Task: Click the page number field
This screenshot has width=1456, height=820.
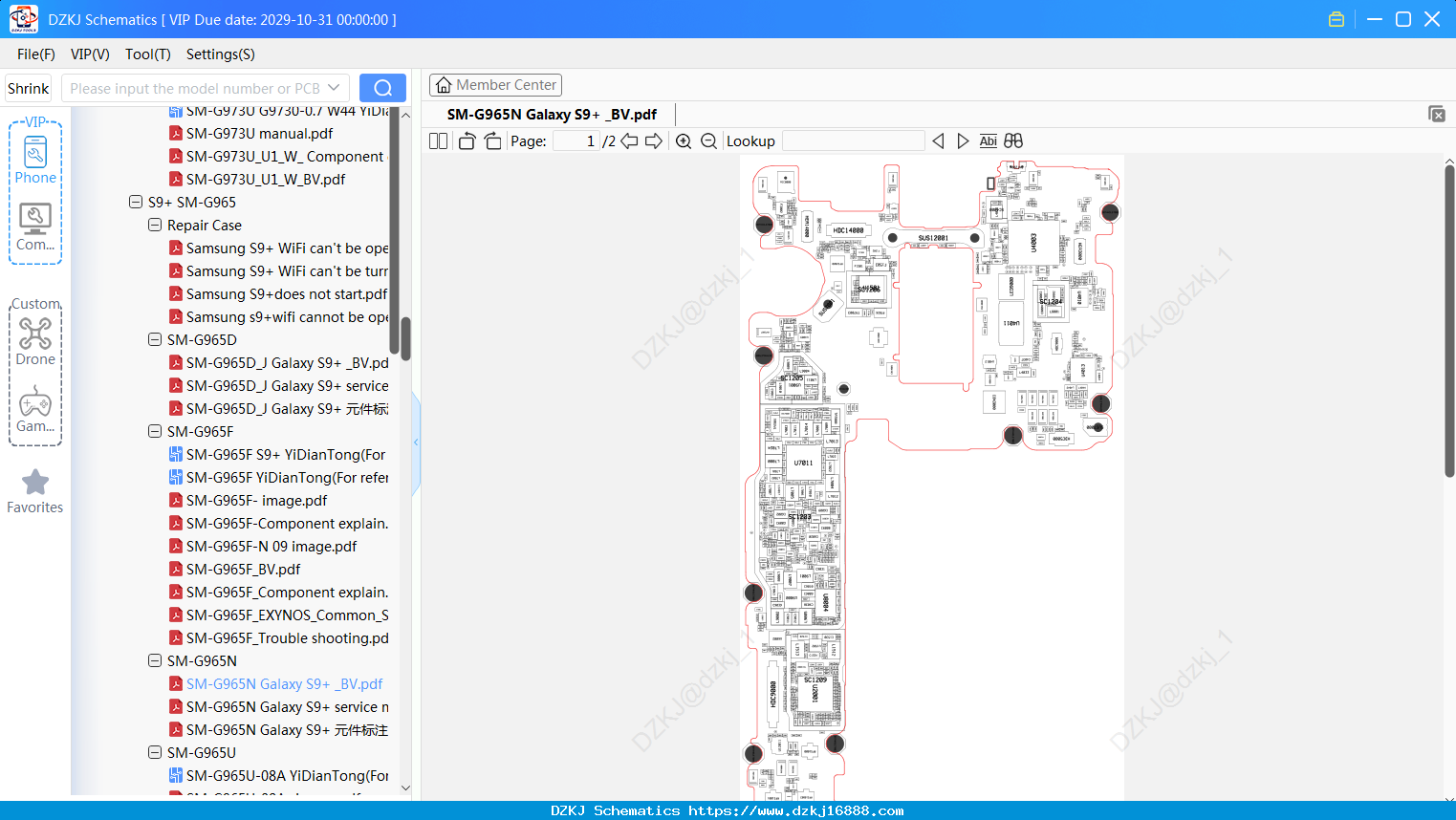Action: 576,141
